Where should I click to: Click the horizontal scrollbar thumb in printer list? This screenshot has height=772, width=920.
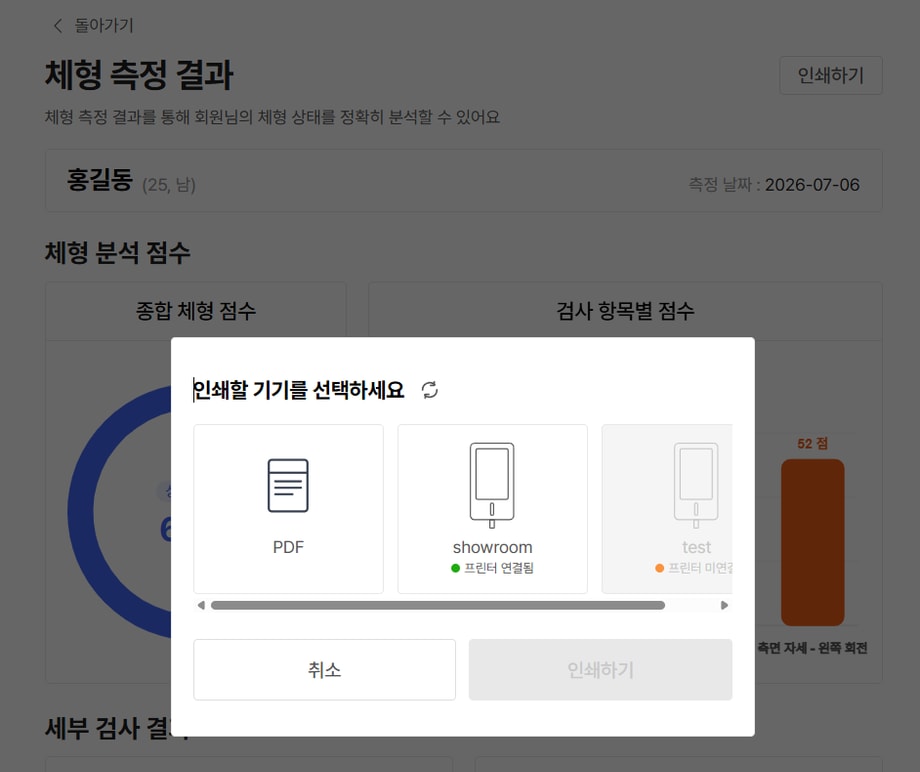[x=438, y=605]
